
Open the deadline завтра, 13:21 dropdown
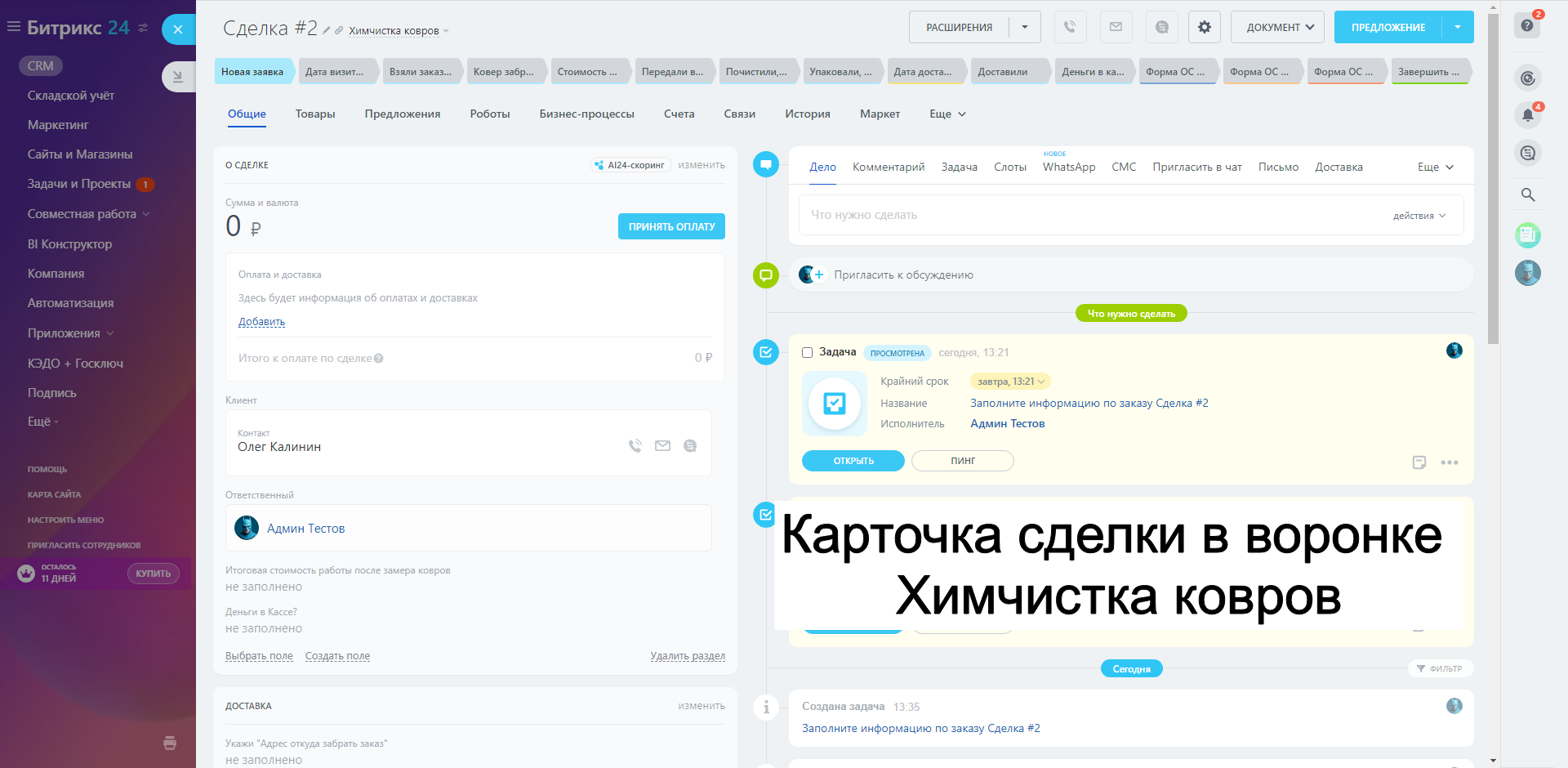click(x=1010, y=382)
